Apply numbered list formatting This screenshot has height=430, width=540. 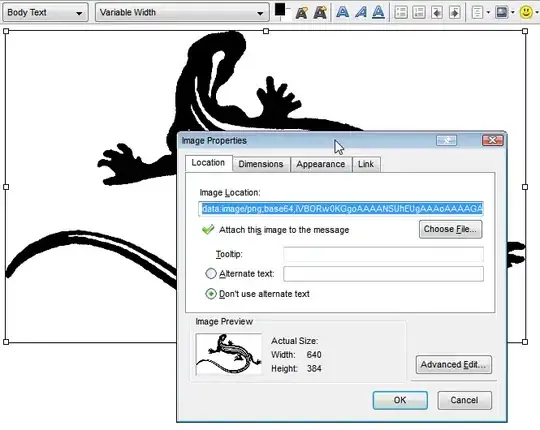point(419,13)
